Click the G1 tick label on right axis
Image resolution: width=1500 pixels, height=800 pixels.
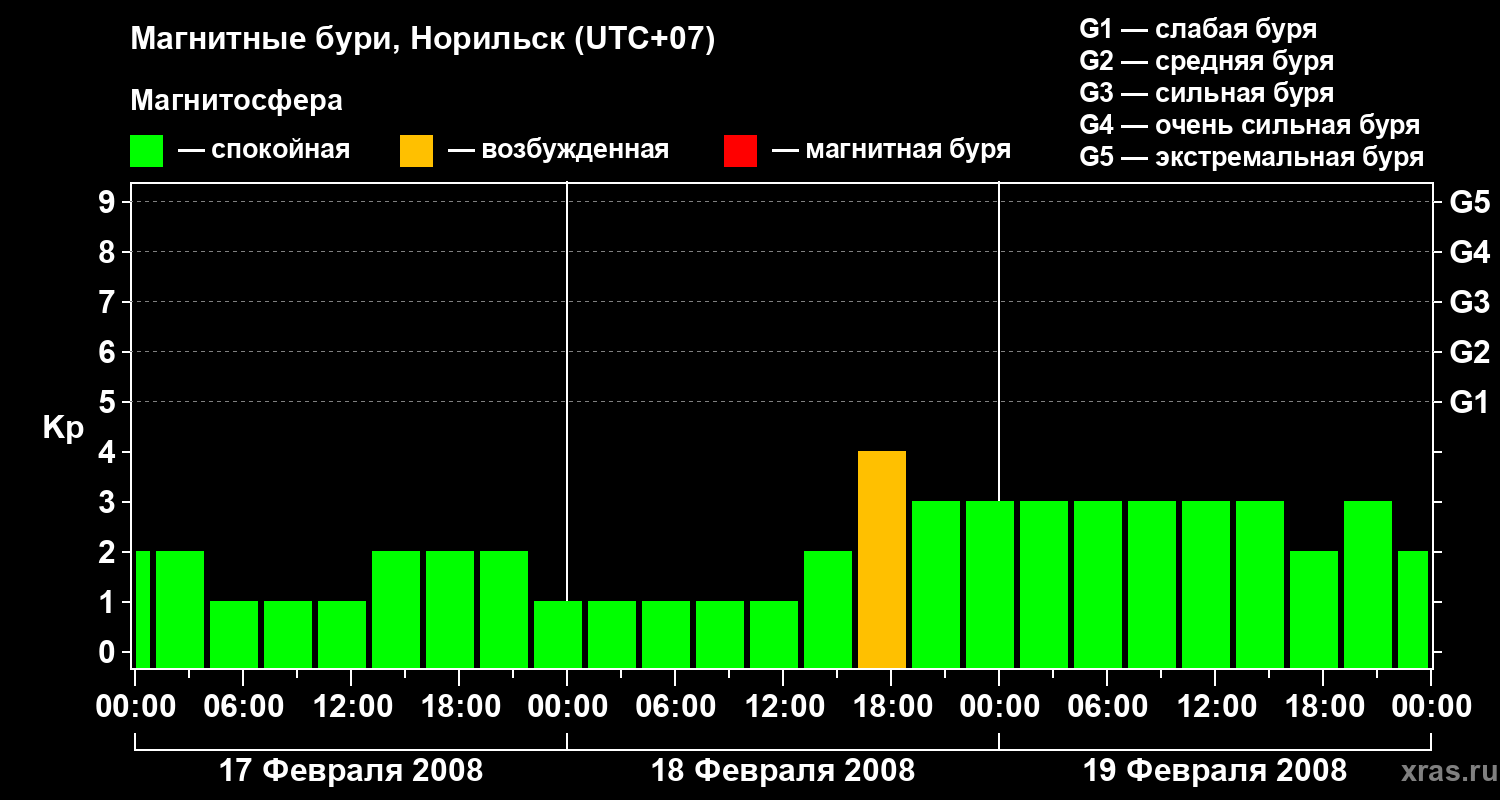click(1469, 402)
